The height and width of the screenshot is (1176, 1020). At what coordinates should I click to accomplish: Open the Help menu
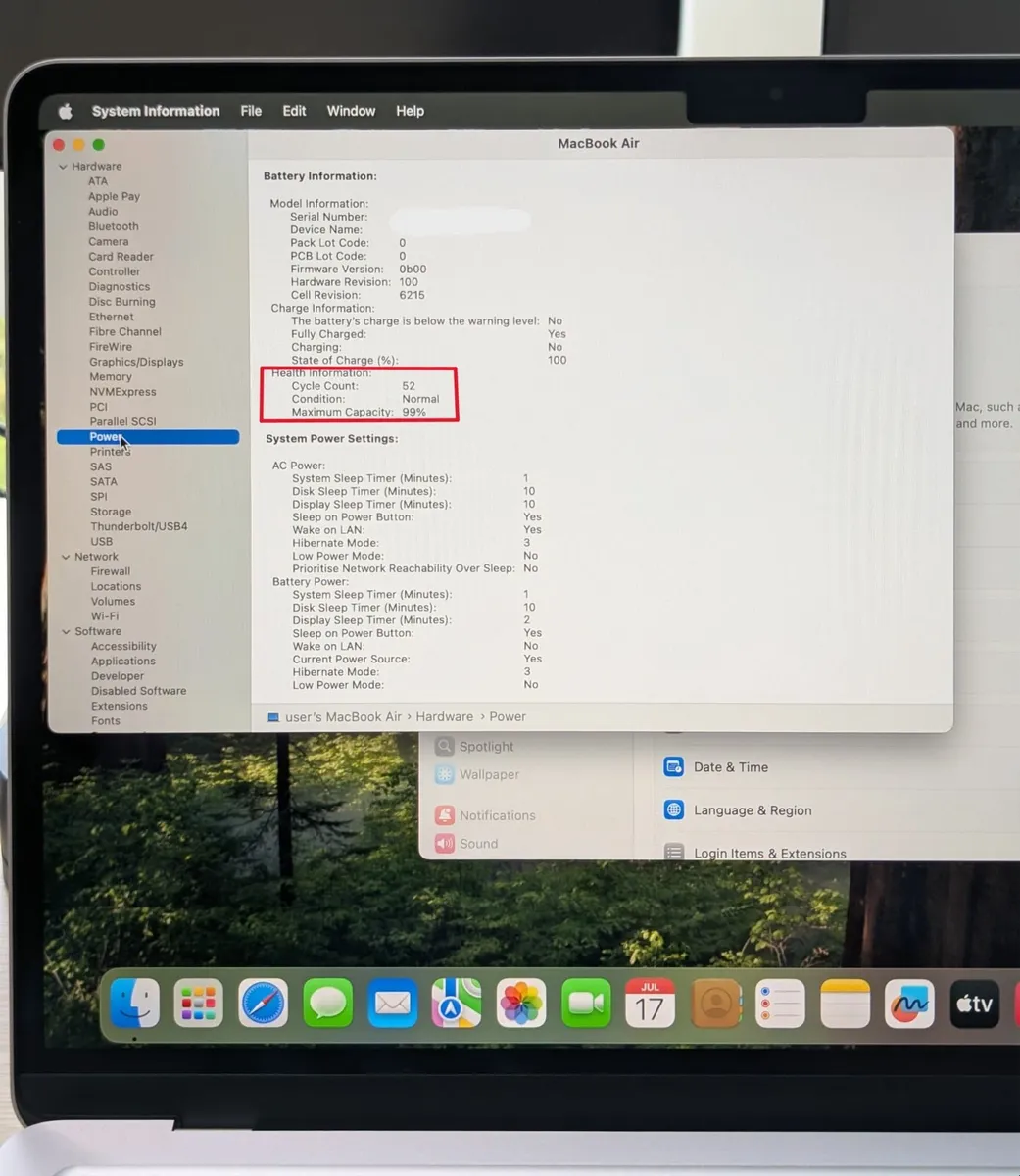click(x=410, y=111)
